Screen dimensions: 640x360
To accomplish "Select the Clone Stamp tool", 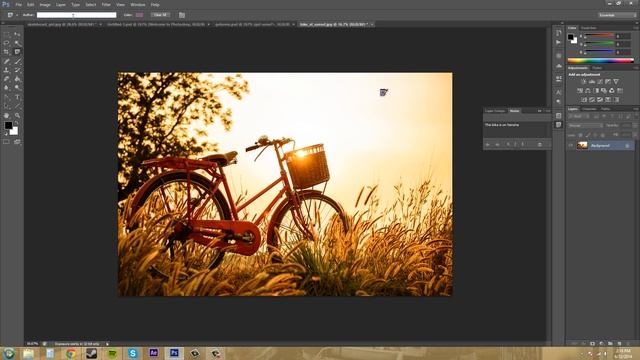I will pos(7,70).
